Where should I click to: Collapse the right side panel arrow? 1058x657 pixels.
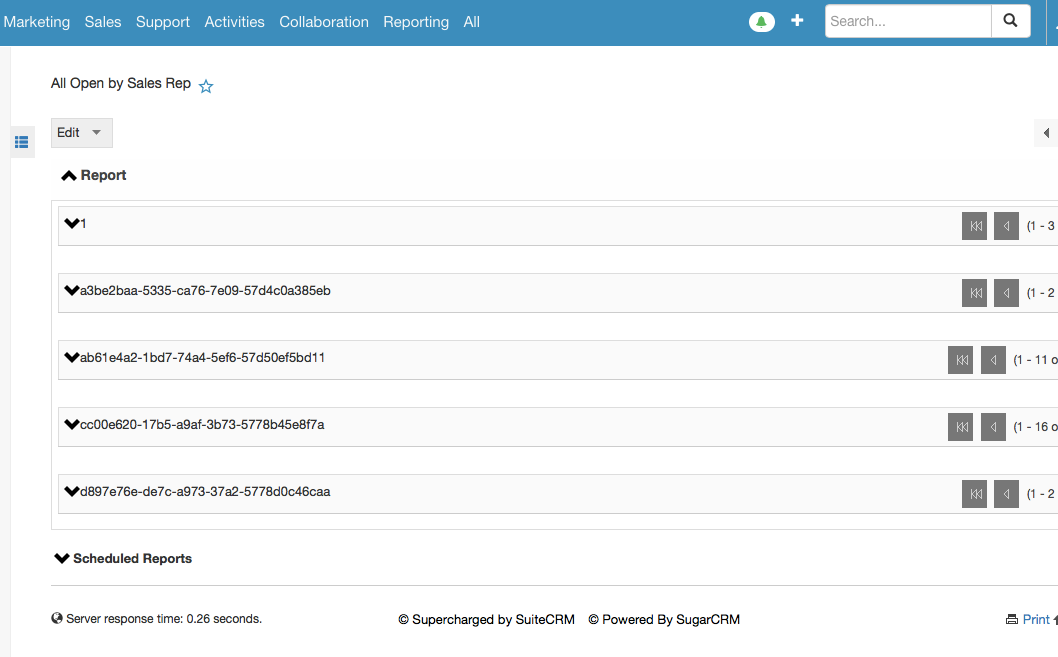(x=1046, y=133)
